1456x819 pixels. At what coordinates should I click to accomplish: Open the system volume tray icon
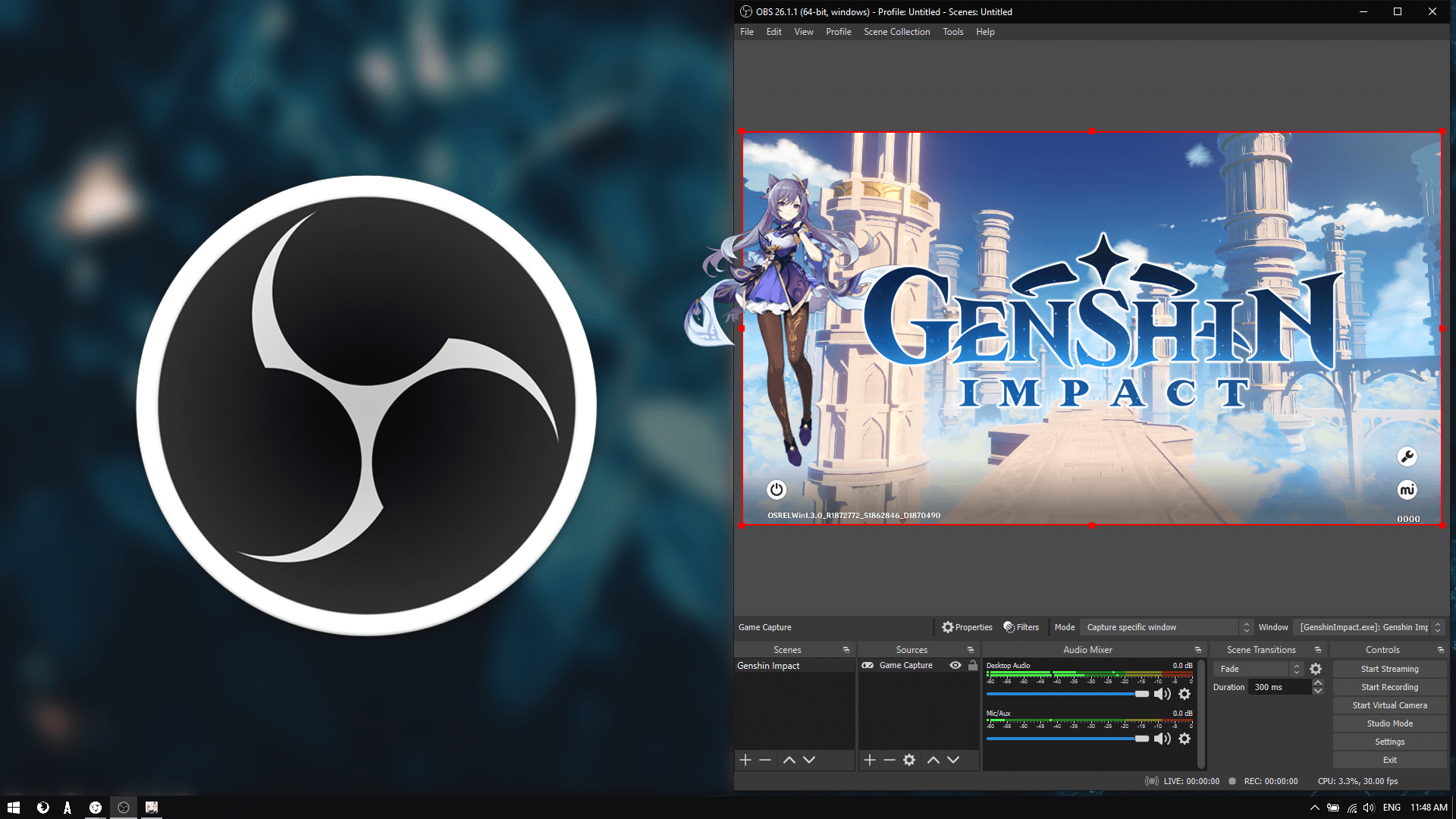click(1369, 808)
